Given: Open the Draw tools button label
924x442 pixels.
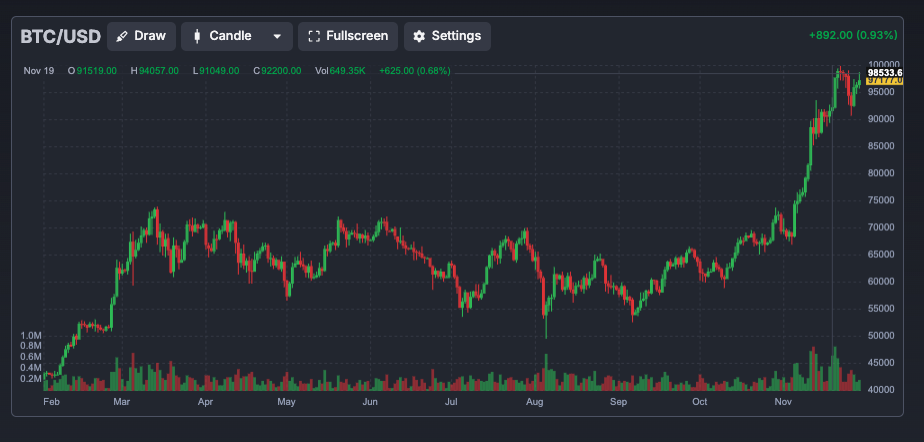Looking at the screenshot, I should [x=150, y=36].
